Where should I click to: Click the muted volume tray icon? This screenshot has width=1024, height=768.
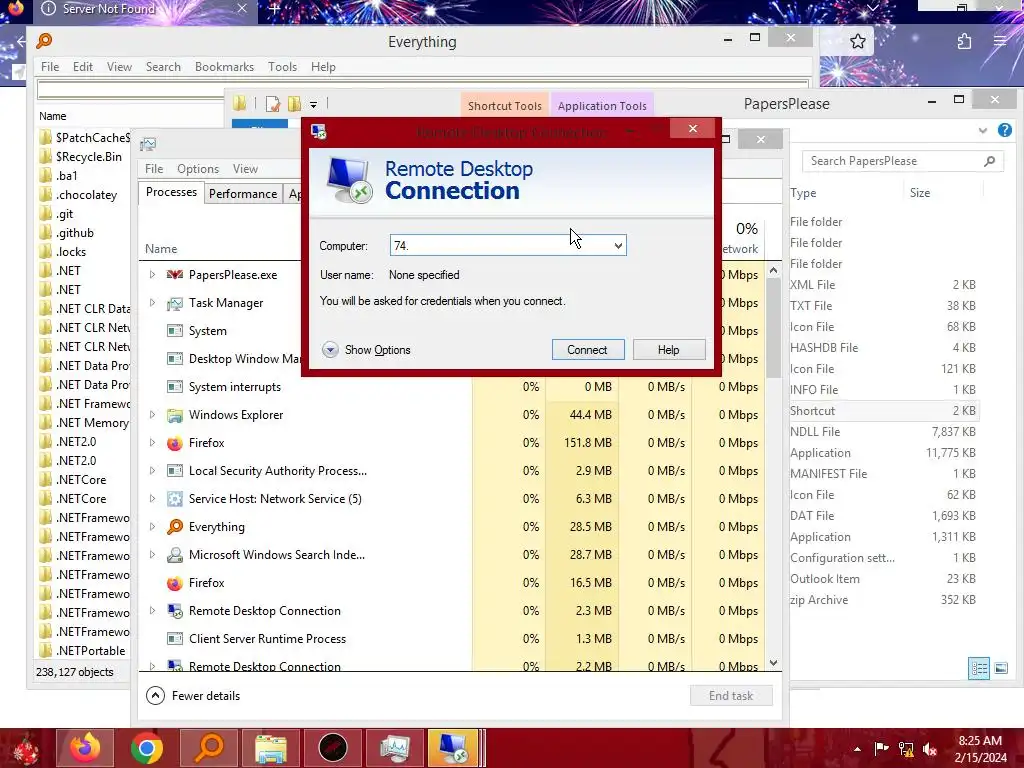coord(930,749)
